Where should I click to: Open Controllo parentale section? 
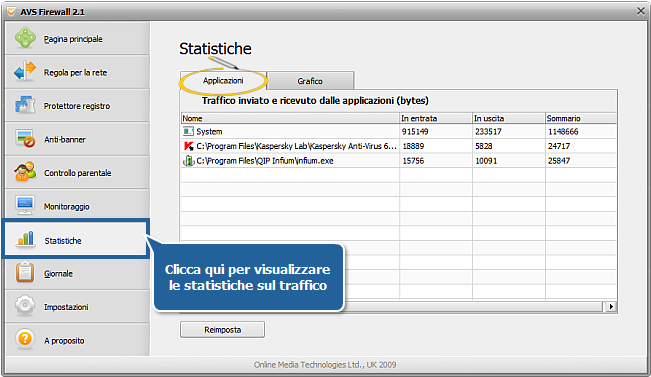coord(77,173)
